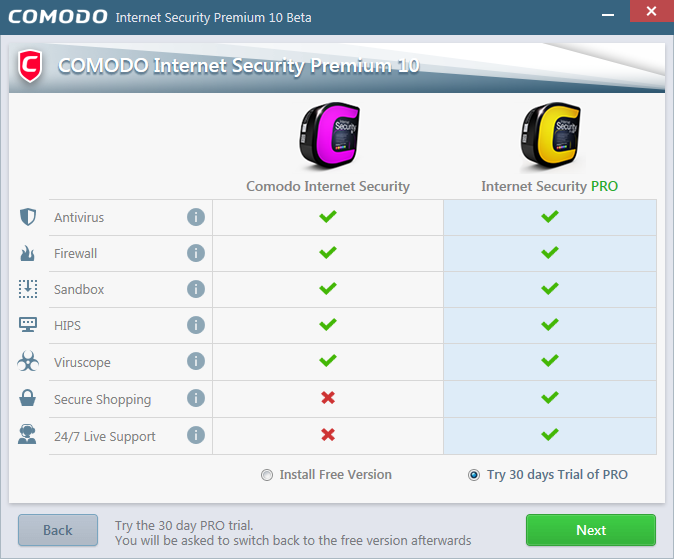
Task: Open info for Sandbox feature
Action: pyautogui.click(x=196, y=289)
